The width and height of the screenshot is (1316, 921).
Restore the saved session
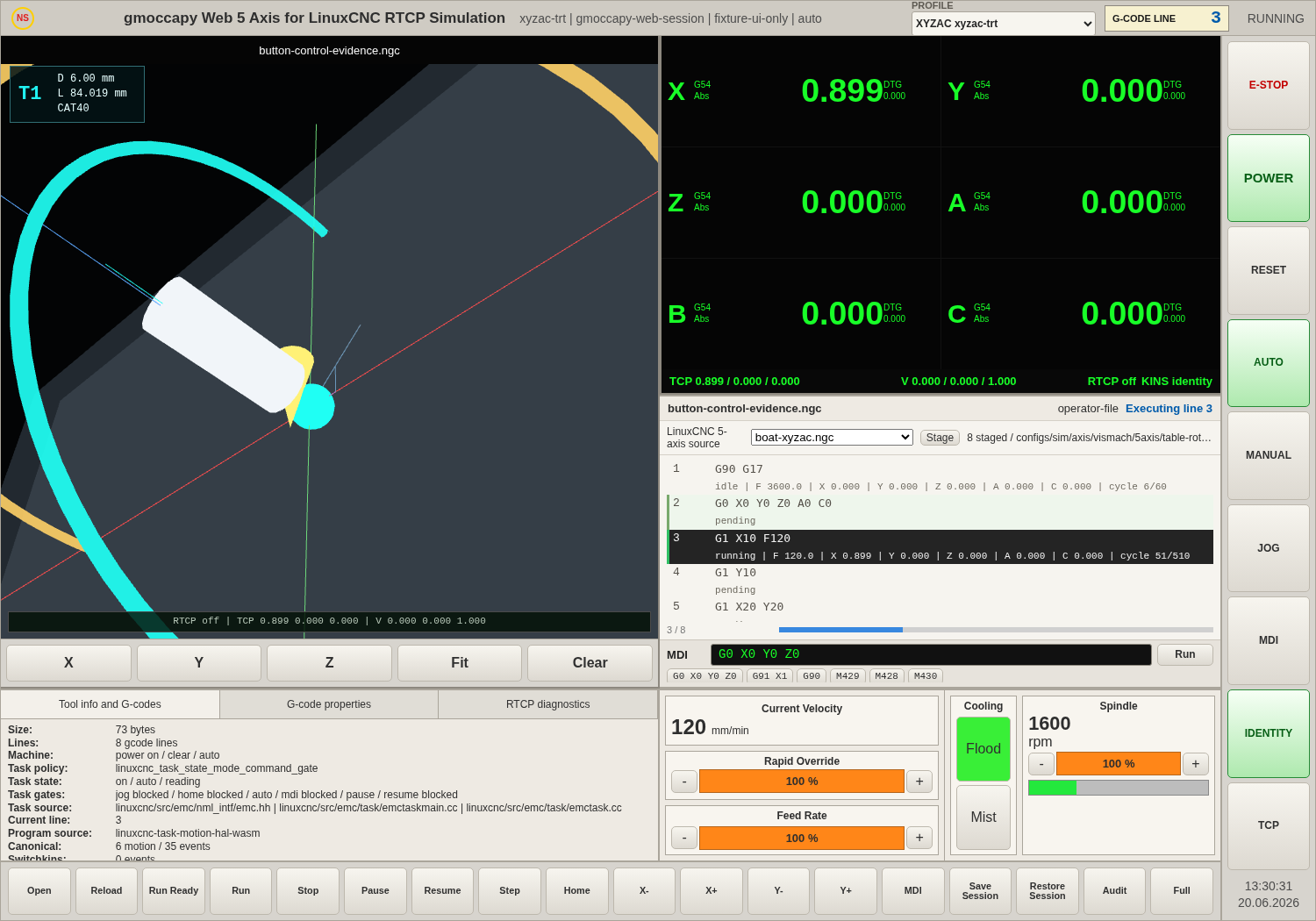coord(1048,891)
